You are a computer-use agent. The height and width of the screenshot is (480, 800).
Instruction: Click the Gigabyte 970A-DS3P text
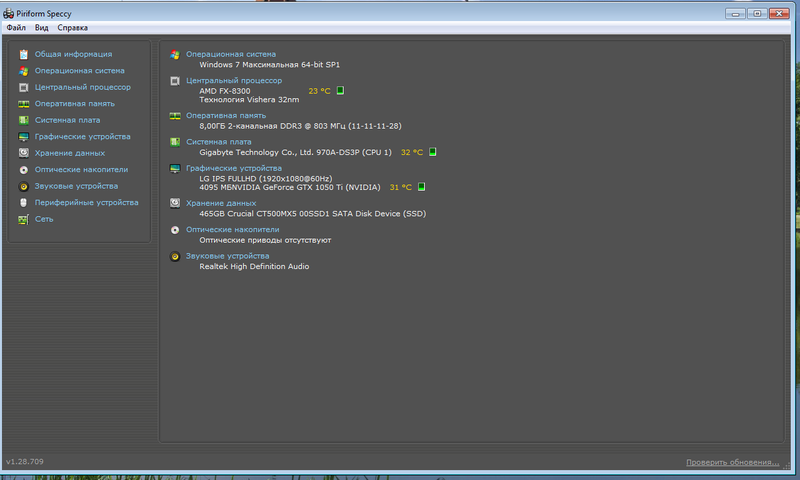click(x=295, y=152)
